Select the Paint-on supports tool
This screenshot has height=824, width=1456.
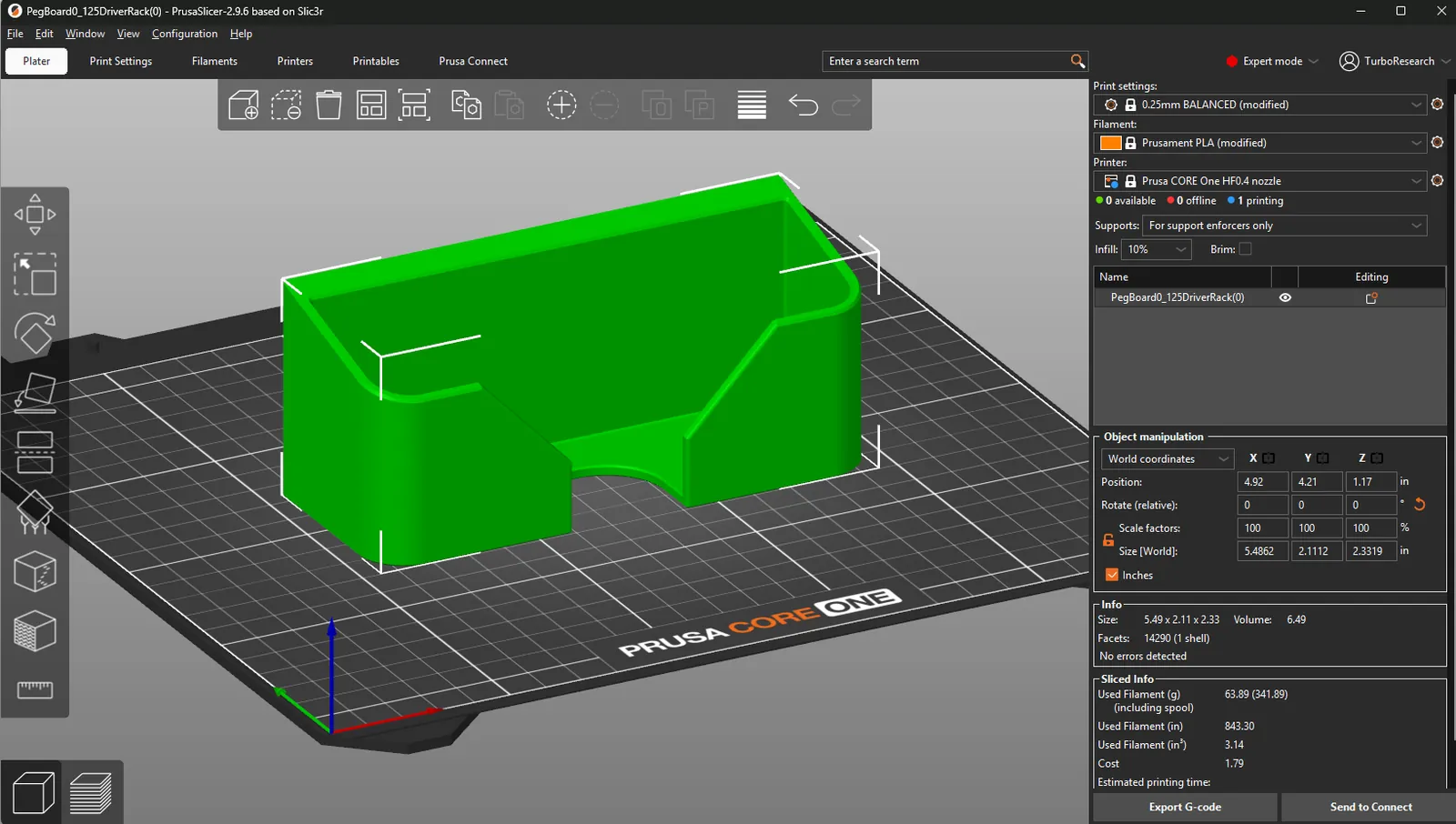(x=35, y=512)
